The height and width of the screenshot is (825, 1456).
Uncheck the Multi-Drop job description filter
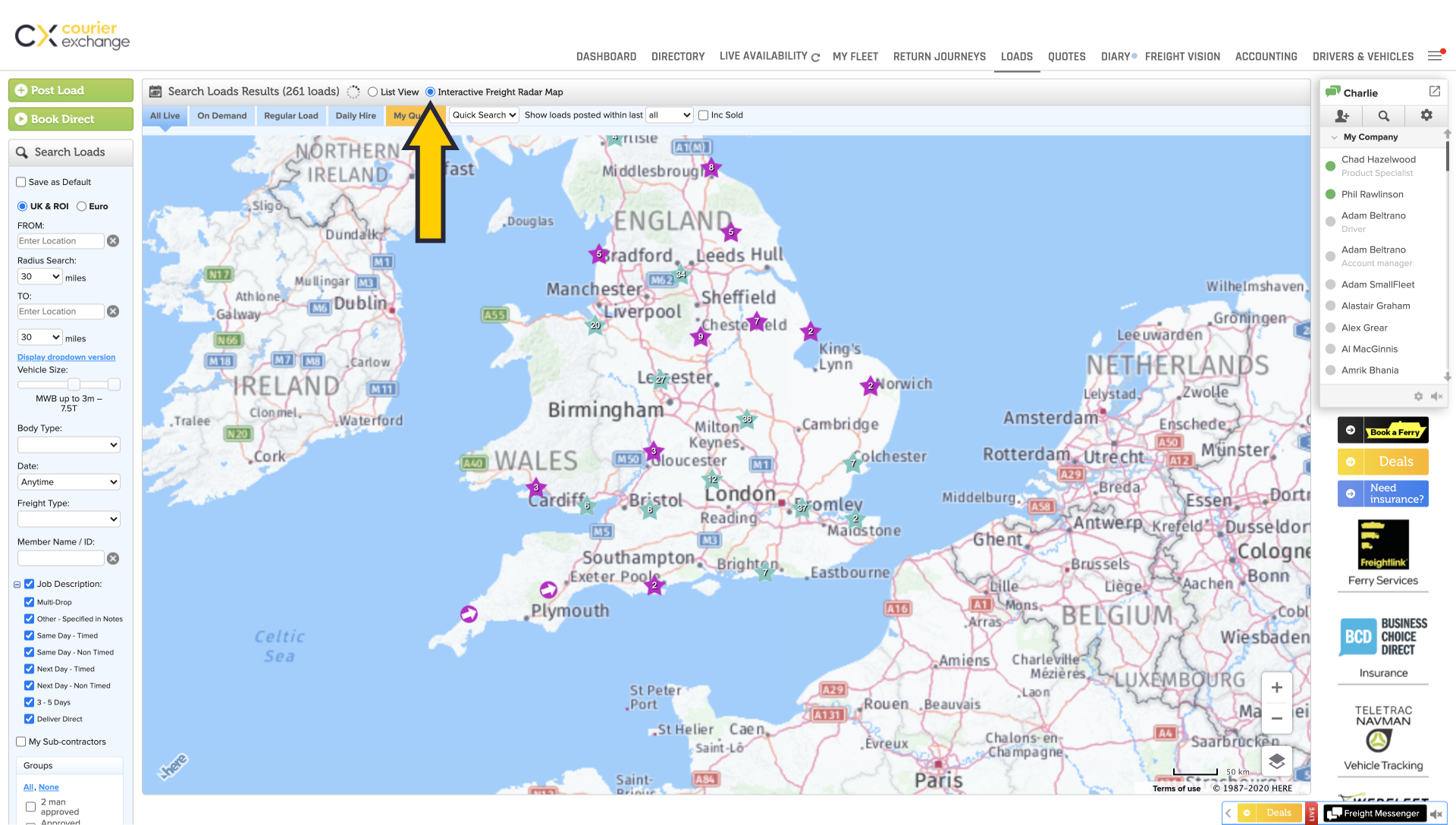coord(29,601)
